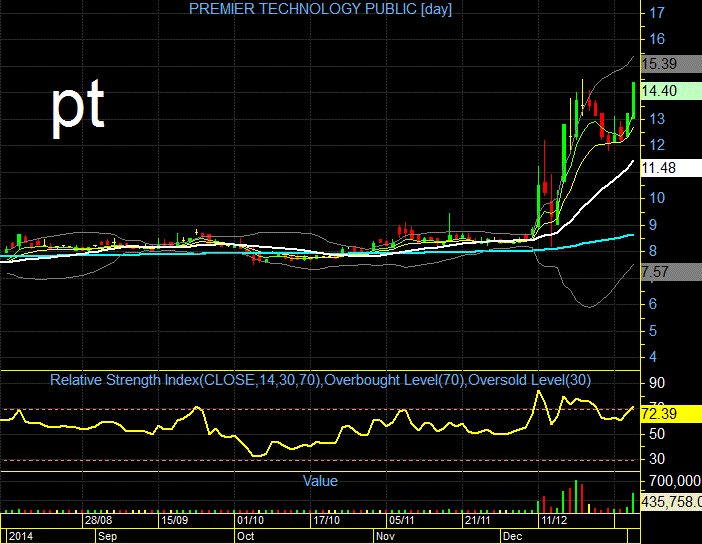This screenshot has width=702, height=544.
Task: Click price axis label 6
Action: [x=653, y=304]
